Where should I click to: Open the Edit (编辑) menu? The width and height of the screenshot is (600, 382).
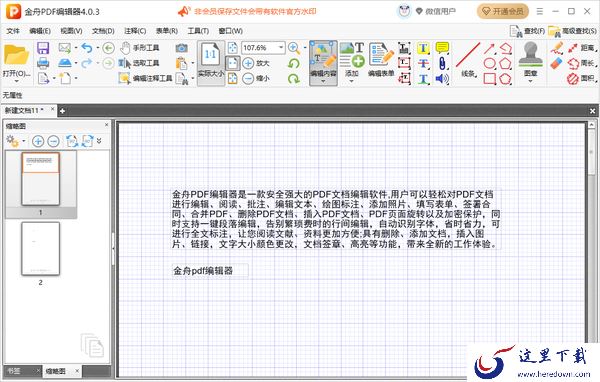coord(40,31)
